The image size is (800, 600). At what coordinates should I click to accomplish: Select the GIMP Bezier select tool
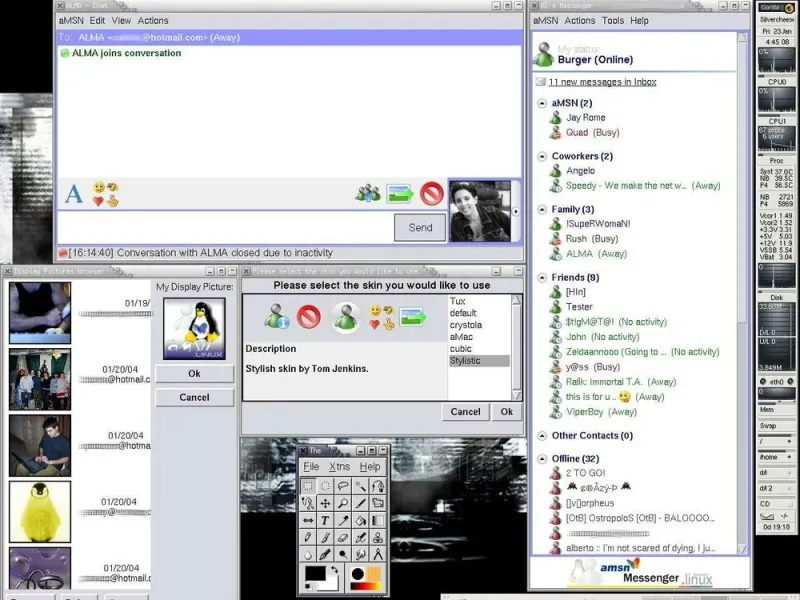pyautogui.click(x=378, y=486)
